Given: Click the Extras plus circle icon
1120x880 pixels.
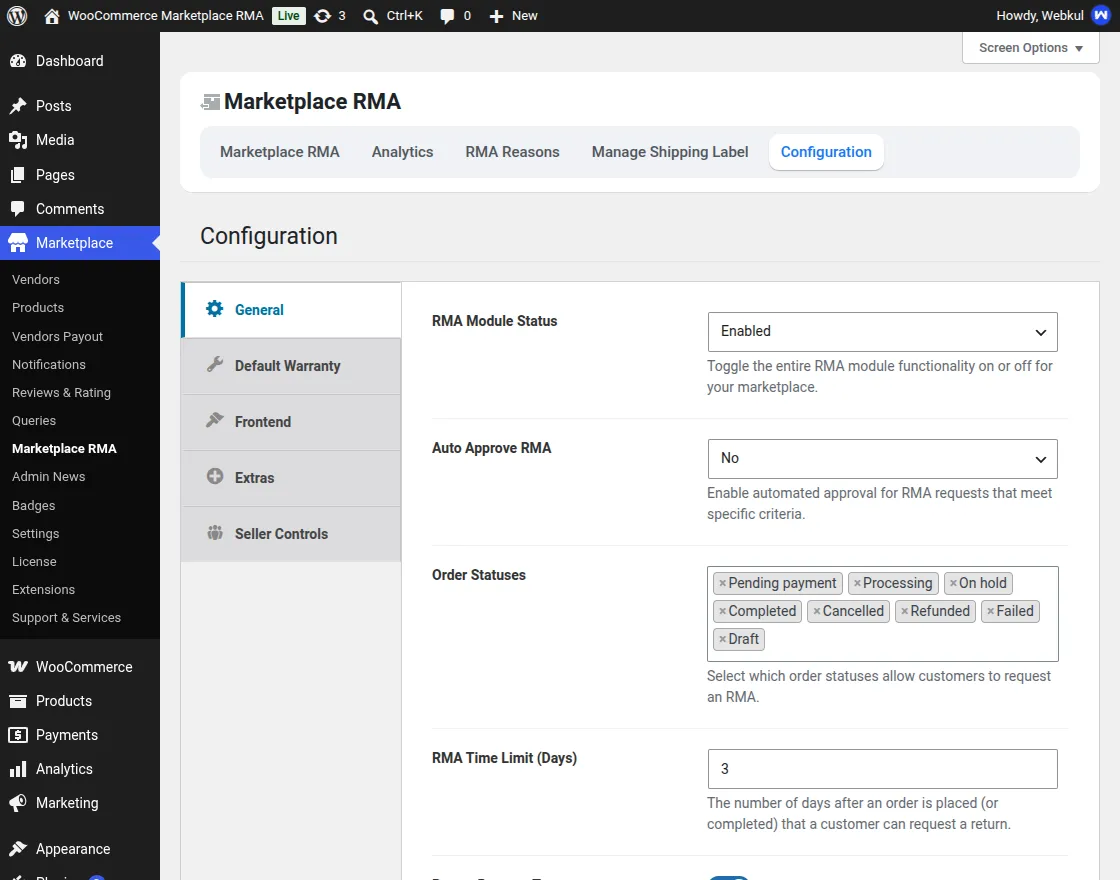Looking at the screenshot, I should tap(214, 476).
